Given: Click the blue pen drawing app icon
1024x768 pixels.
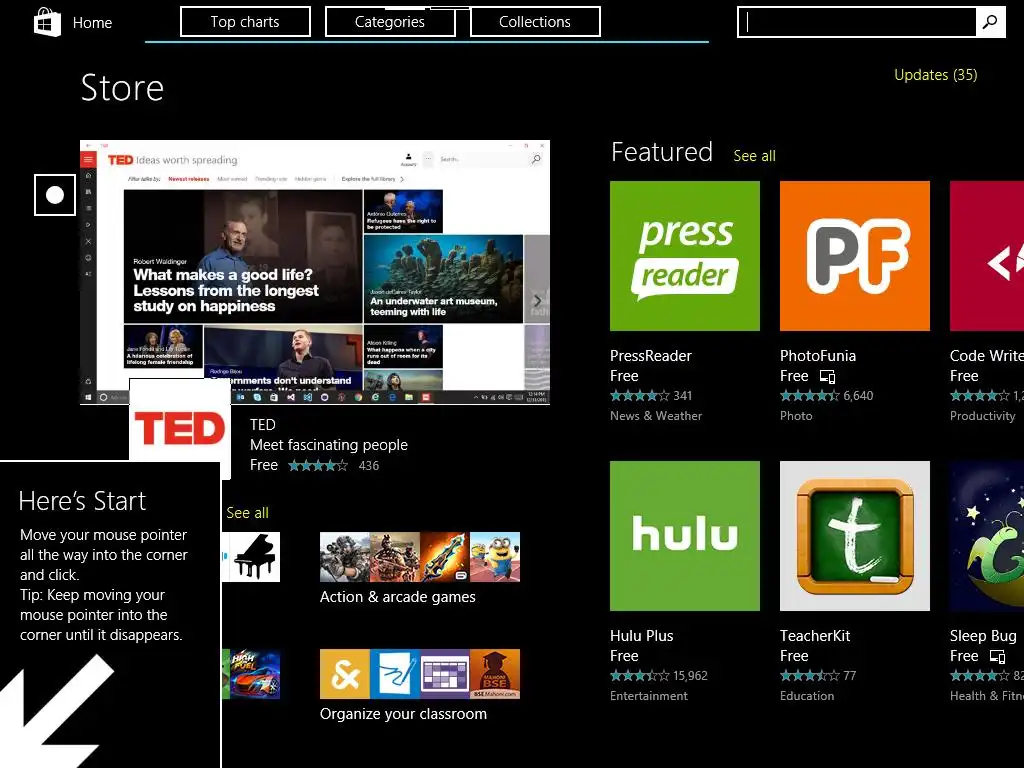Looking at the screenshot, I should click(x=395, y=674).
